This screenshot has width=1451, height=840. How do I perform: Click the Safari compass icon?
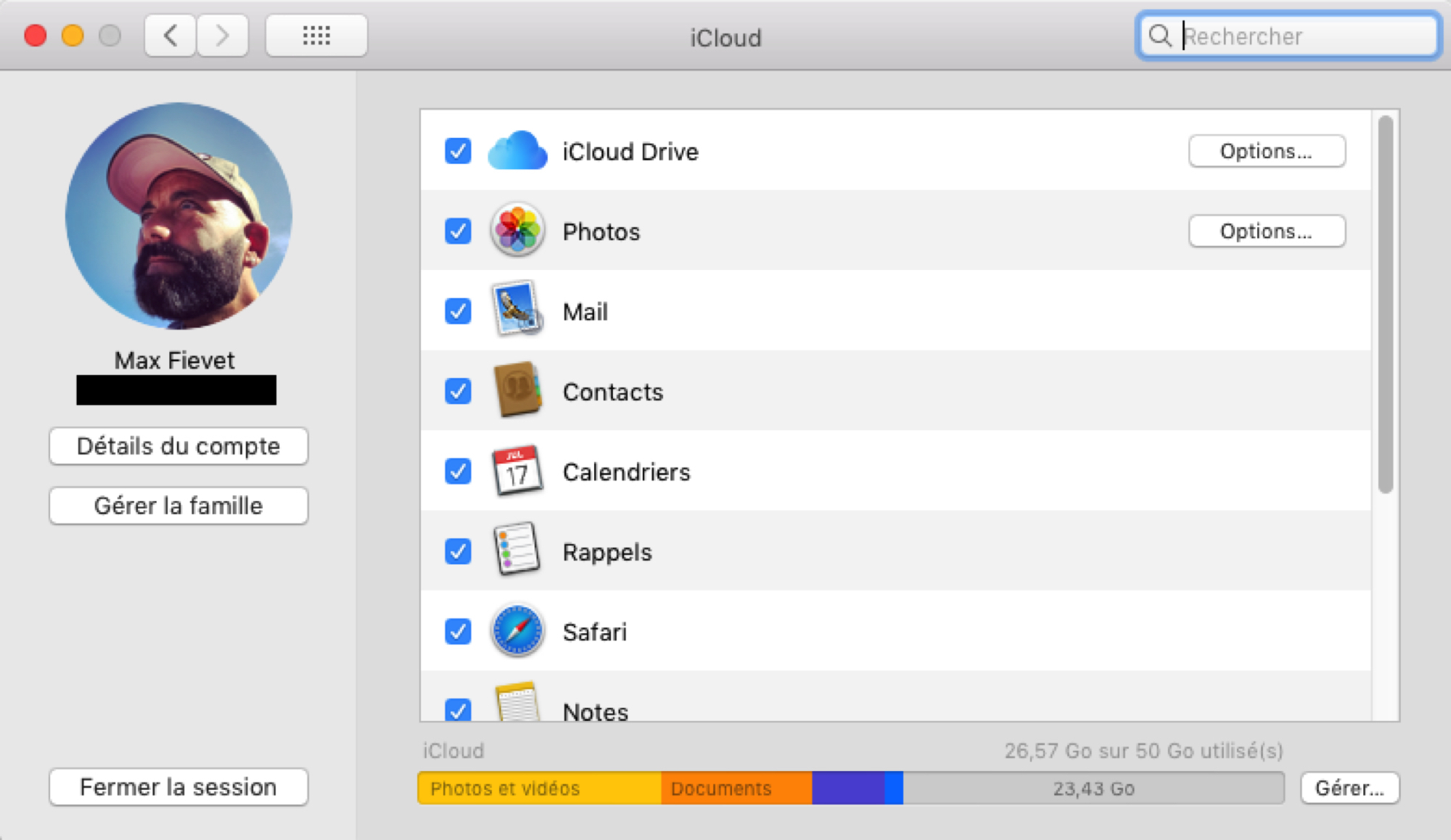pos(517,630)
